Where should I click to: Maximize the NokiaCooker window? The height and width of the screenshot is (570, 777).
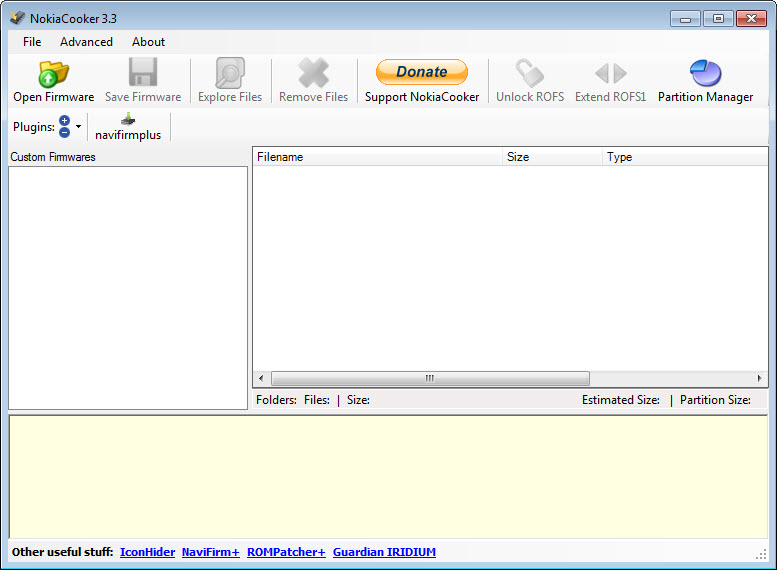point(718,19)
